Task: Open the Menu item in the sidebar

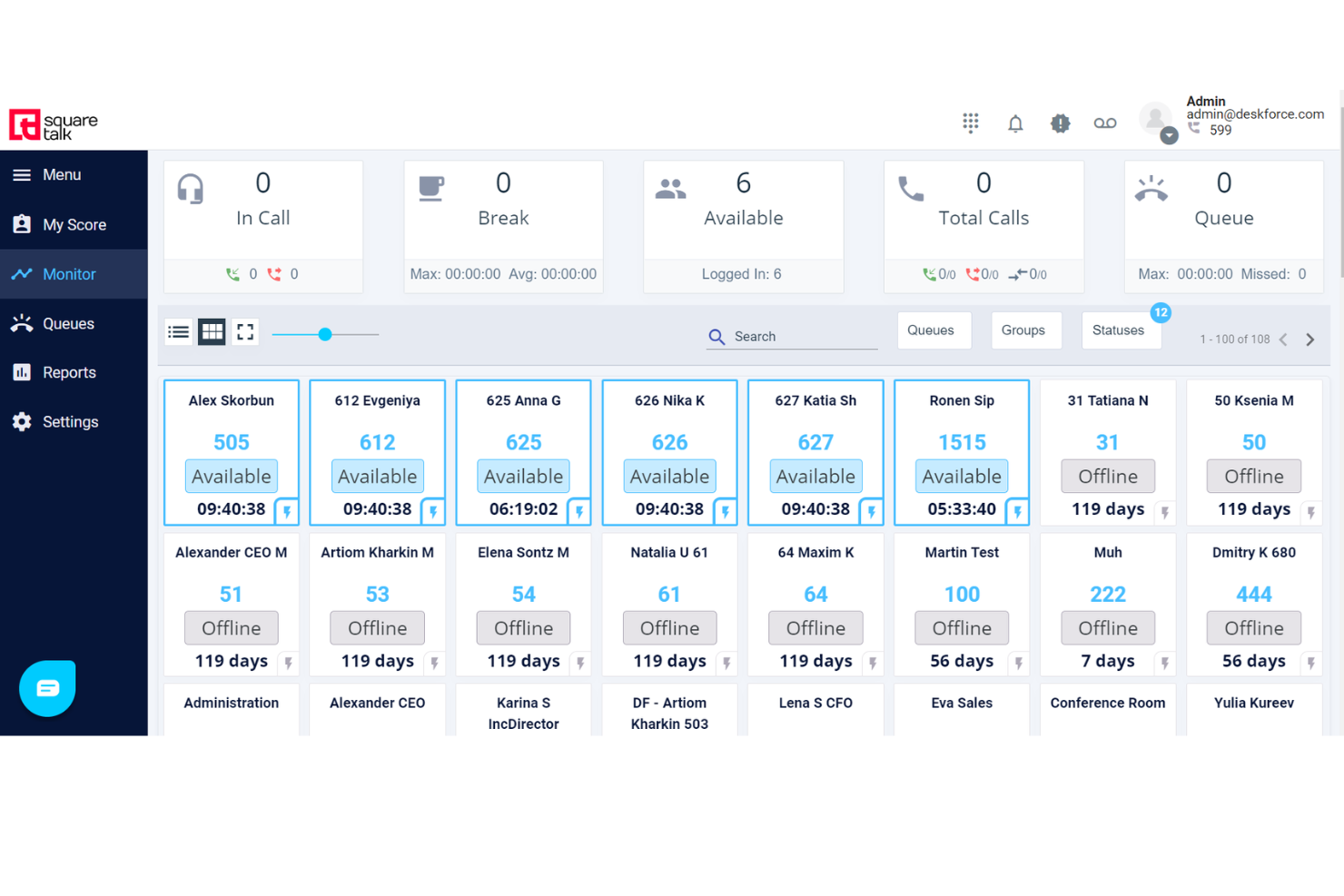Action: point(60,174)
